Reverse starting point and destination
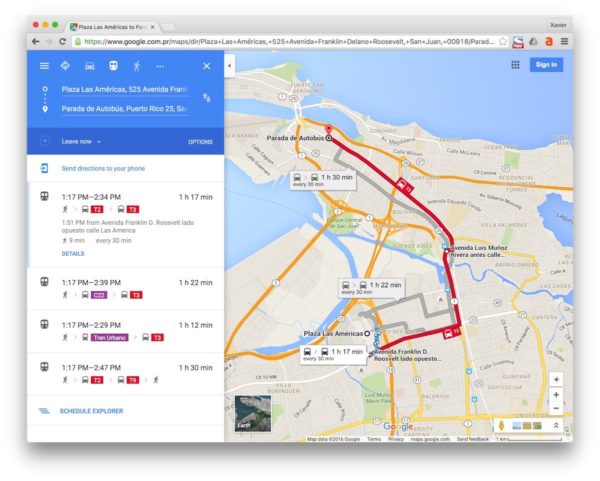The width and height of the screenshot is (600, 481). pos(207,98)
